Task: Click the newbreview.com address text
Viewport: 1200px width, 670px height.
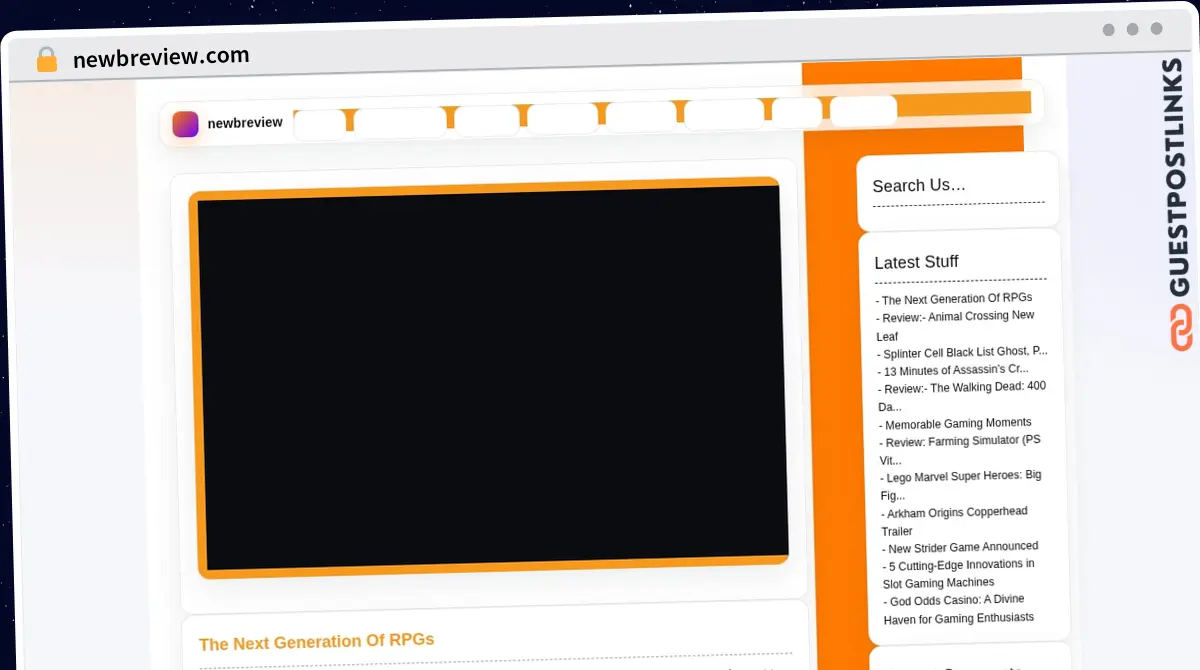Action: [x=161, y=57]
